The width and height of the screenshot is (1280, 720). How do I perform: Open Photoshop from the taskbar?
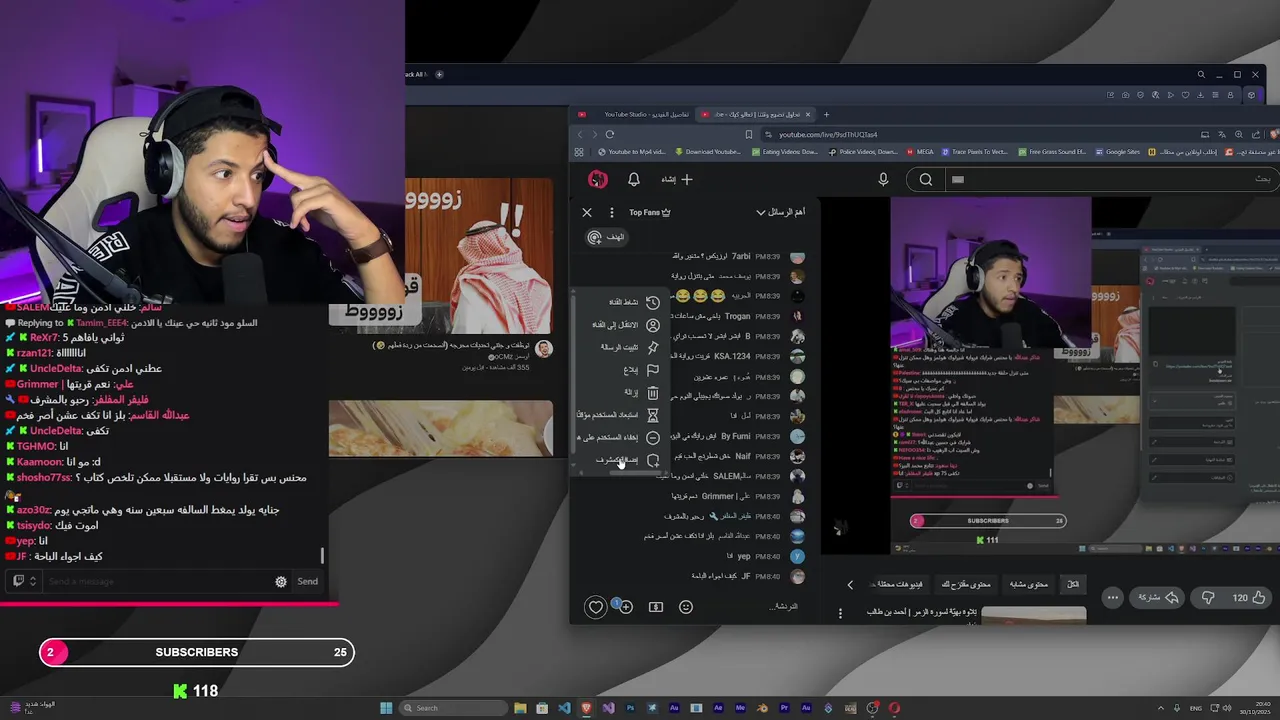[630, 708]
